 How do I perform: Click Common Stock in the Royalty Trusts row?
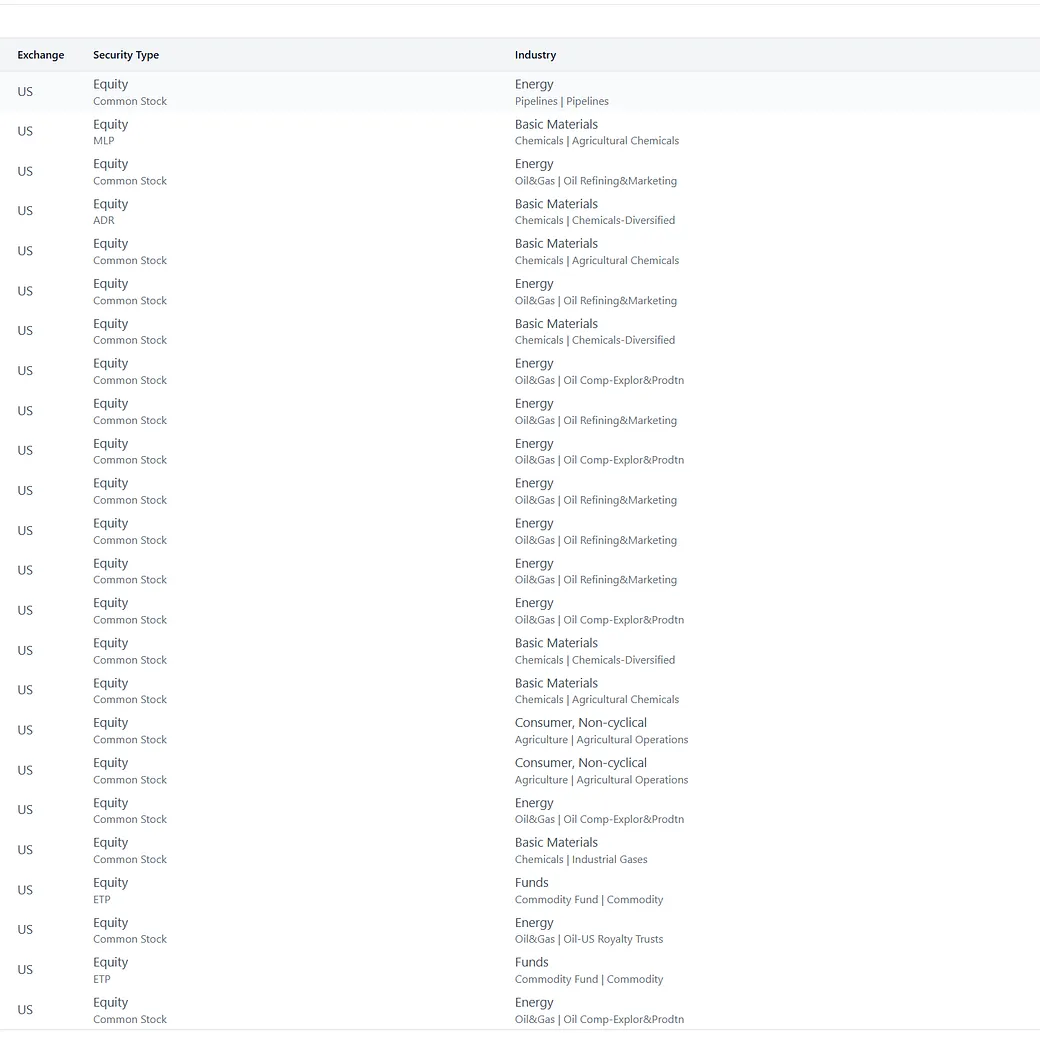pyautogui.click(x=130, y=940)
